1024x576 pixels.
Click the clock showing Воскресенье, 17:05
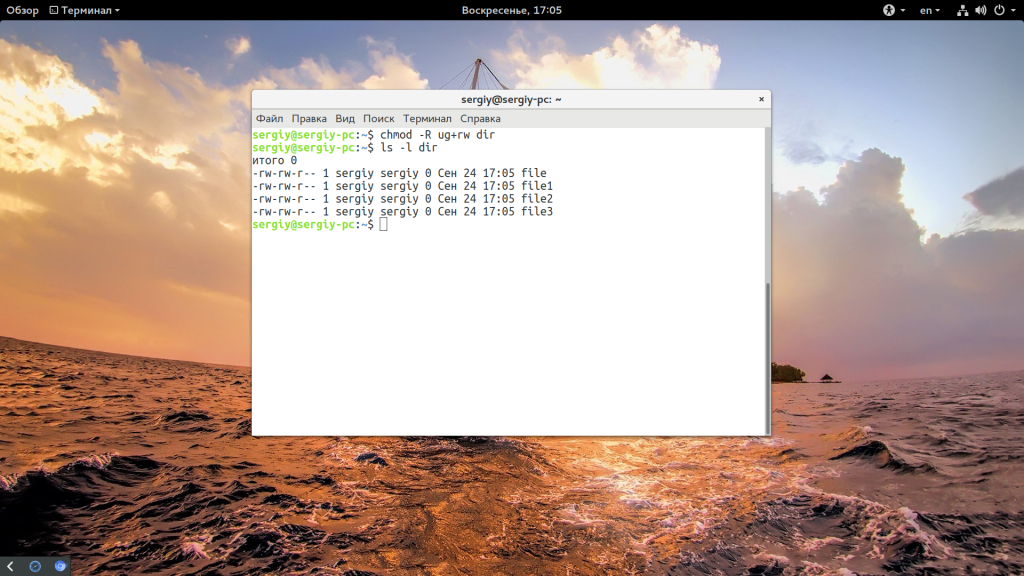coord(511,10)
